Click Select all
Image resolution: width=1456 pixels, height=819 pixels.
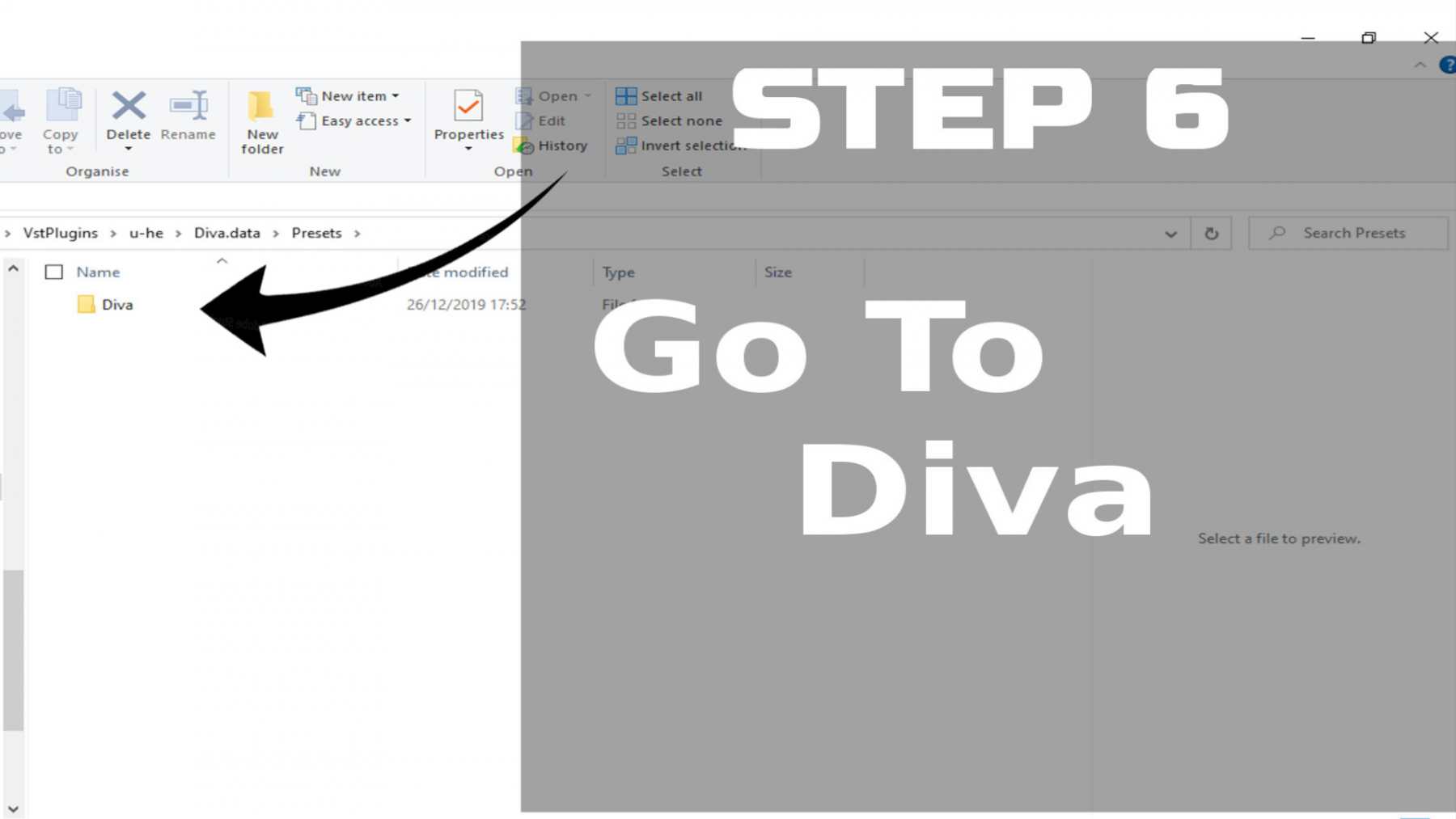click(x=659, y=95)
